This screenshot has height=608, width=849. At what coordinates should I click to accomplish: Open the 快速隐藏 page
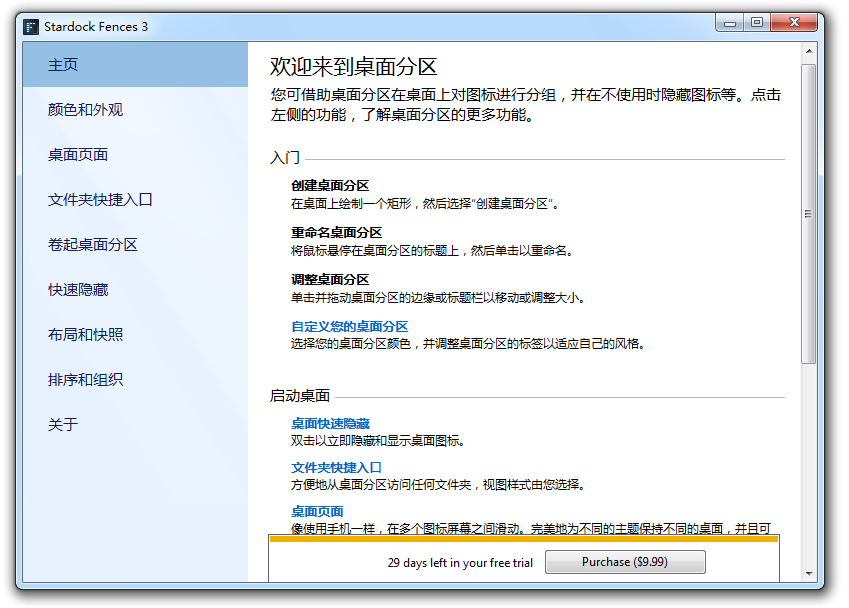tap(78, 290)
